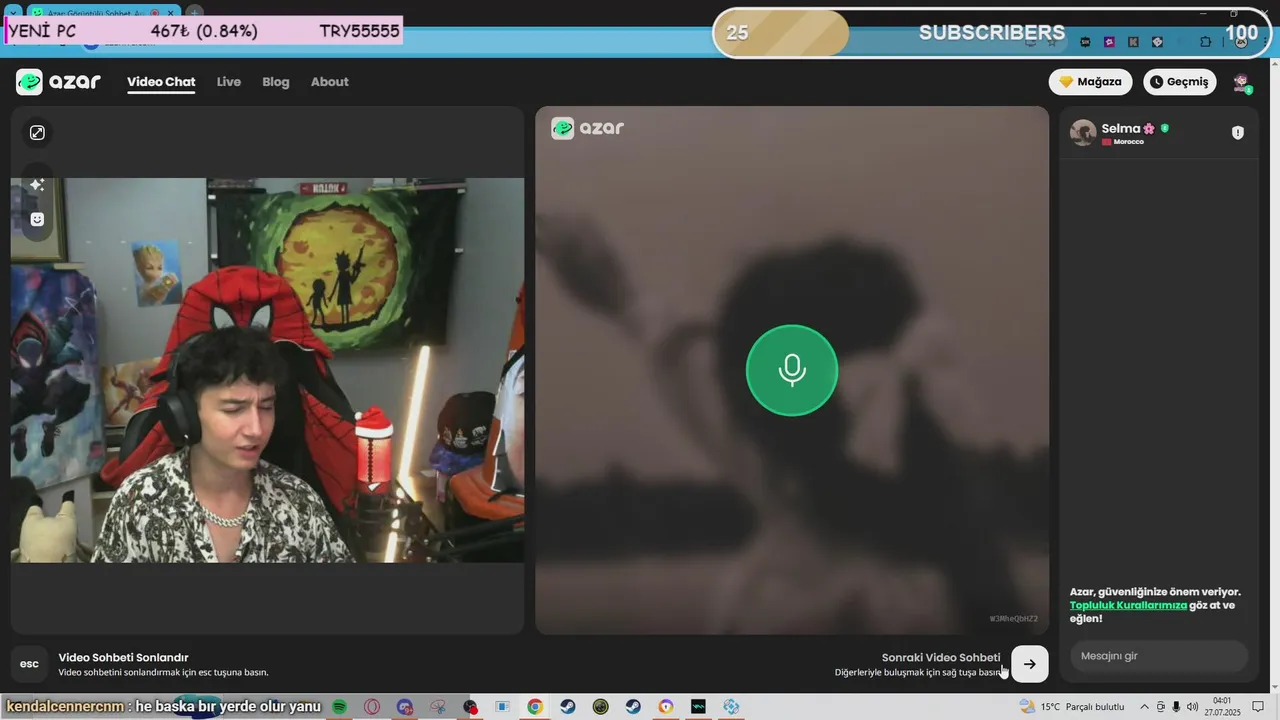The height and width of the screenshot is (720, 1280).
Task: Click Selma's profile avatar
Action: click(1083, 133)
